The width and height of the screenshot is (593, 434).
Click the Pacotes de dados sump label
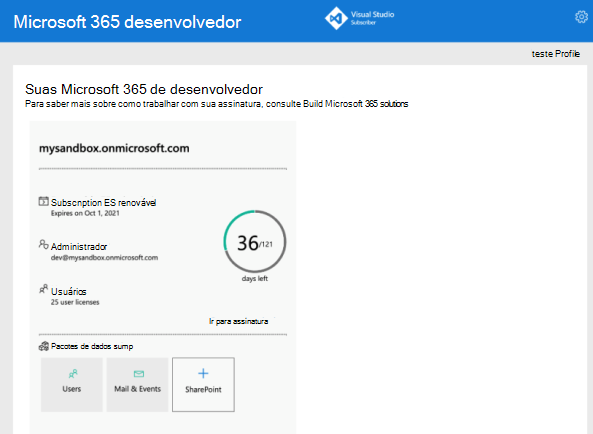92,346
